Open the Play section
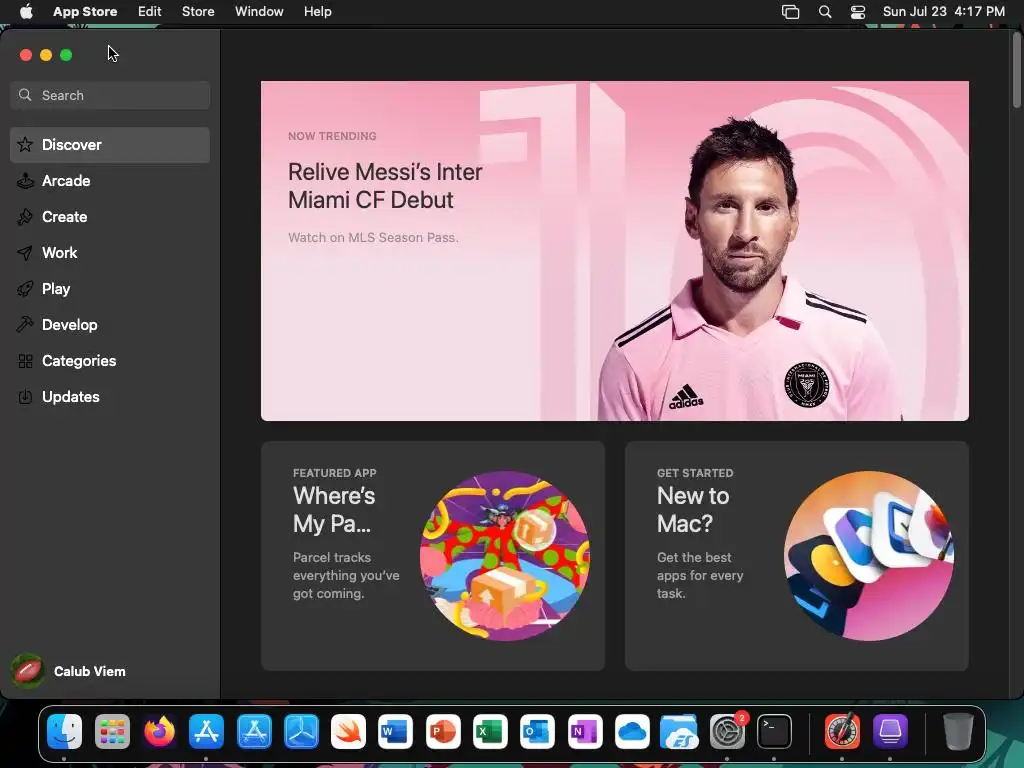Viewport: 1024px width, 768px height. pyautogui.click(x=110, y=289)
